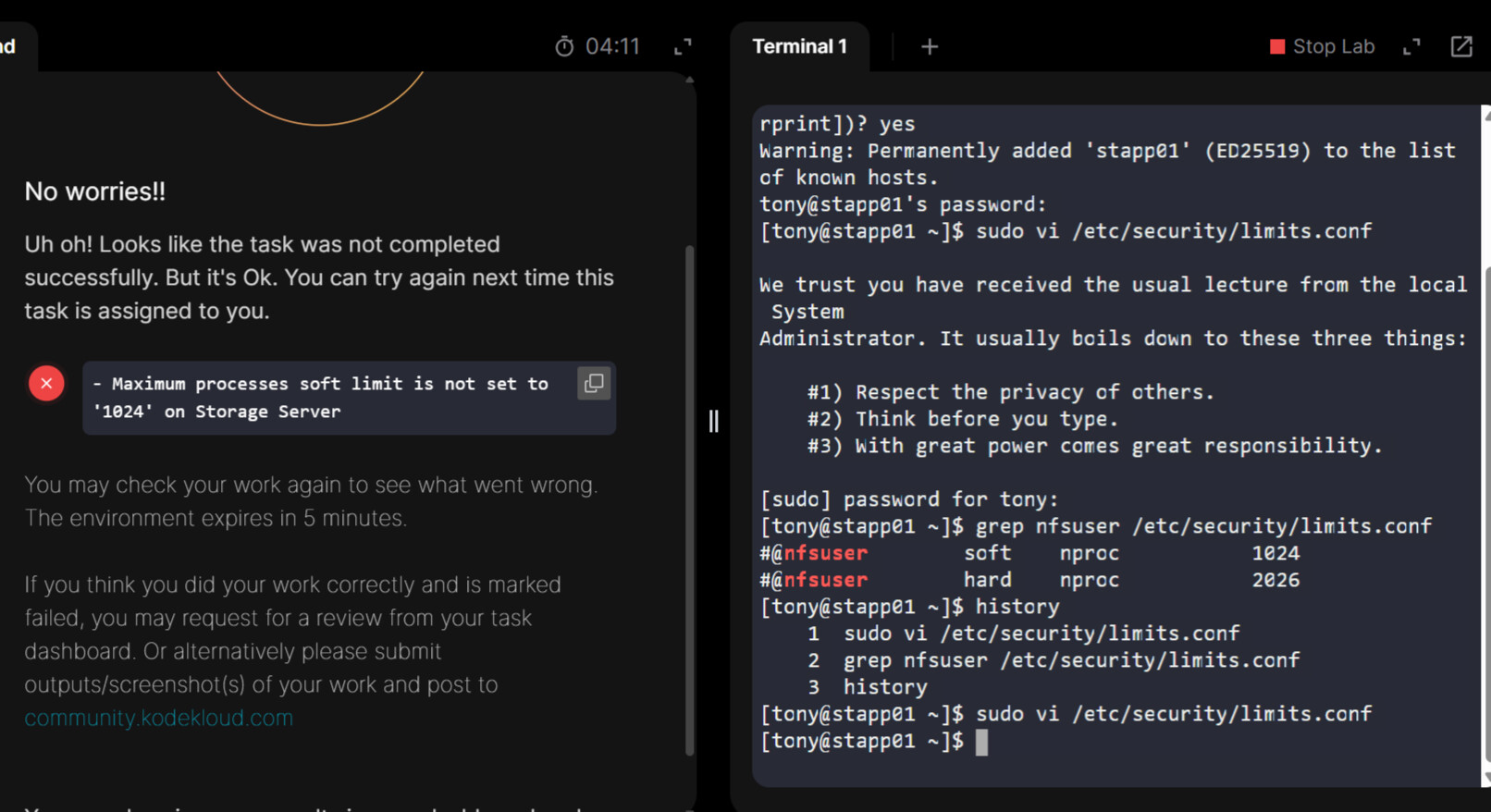
Task: Copy the maximum processes failure message
Action: [594, 383]
